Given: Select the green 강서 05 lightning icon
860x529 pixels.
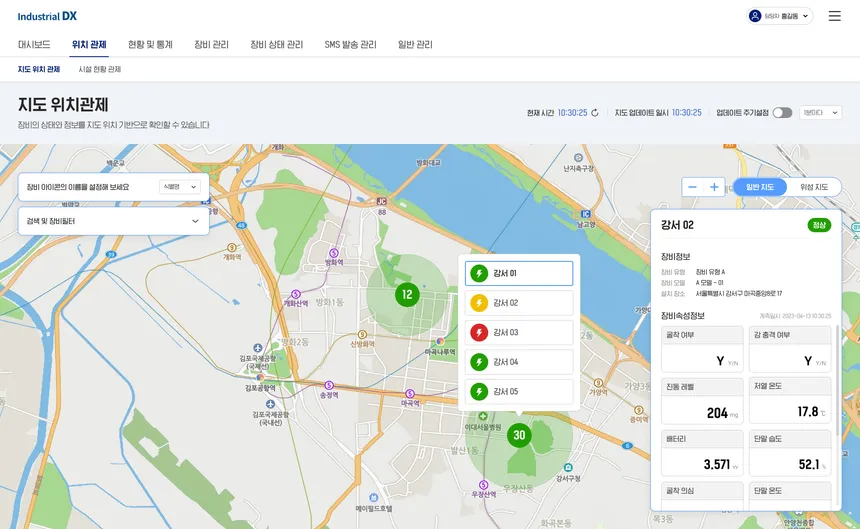Looking at the screenshot, I should click(x=479, y=391).
